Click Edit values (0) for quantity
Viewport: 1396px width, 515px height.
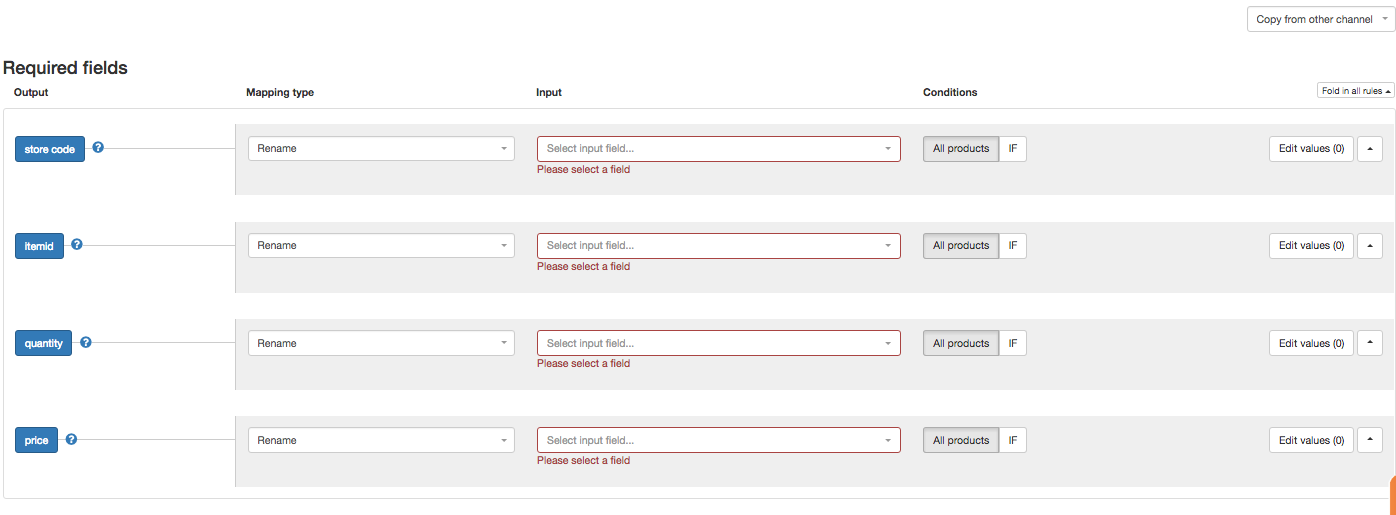1310,343
